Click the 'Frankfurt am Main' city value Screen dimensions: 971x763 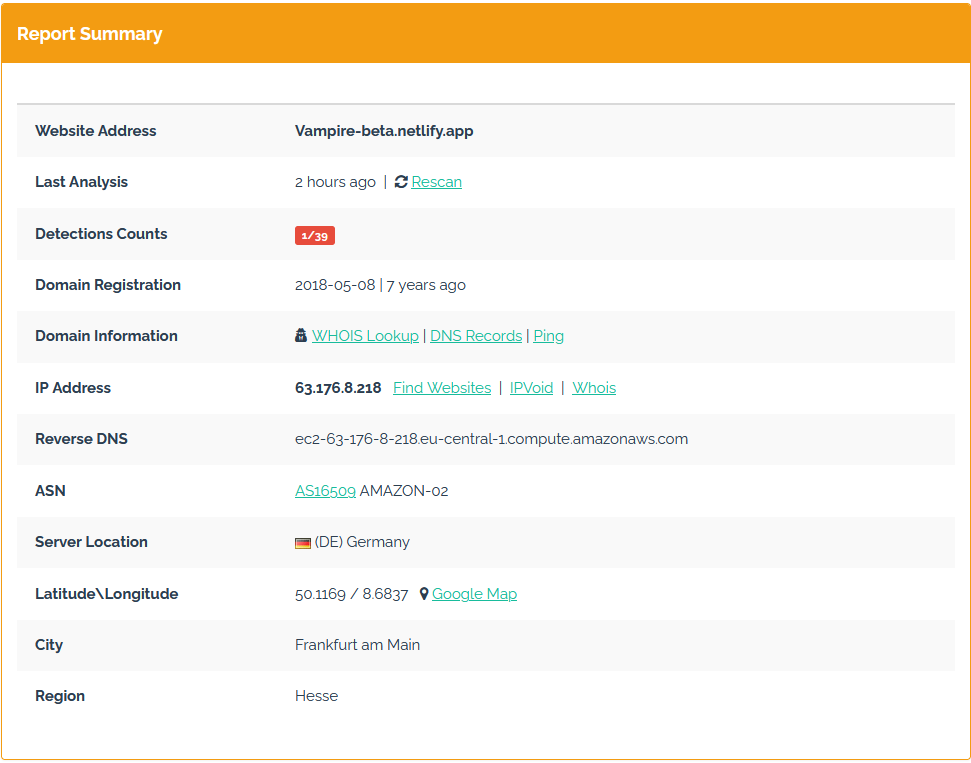pos(357,645)
